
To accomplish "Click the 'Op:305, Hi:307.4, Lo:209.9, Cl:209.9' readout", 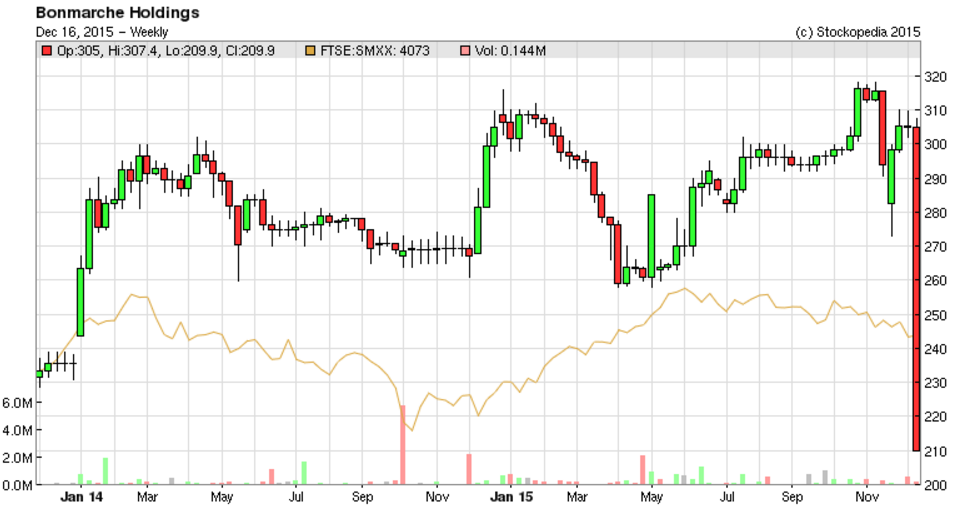I will click(166, 51).
